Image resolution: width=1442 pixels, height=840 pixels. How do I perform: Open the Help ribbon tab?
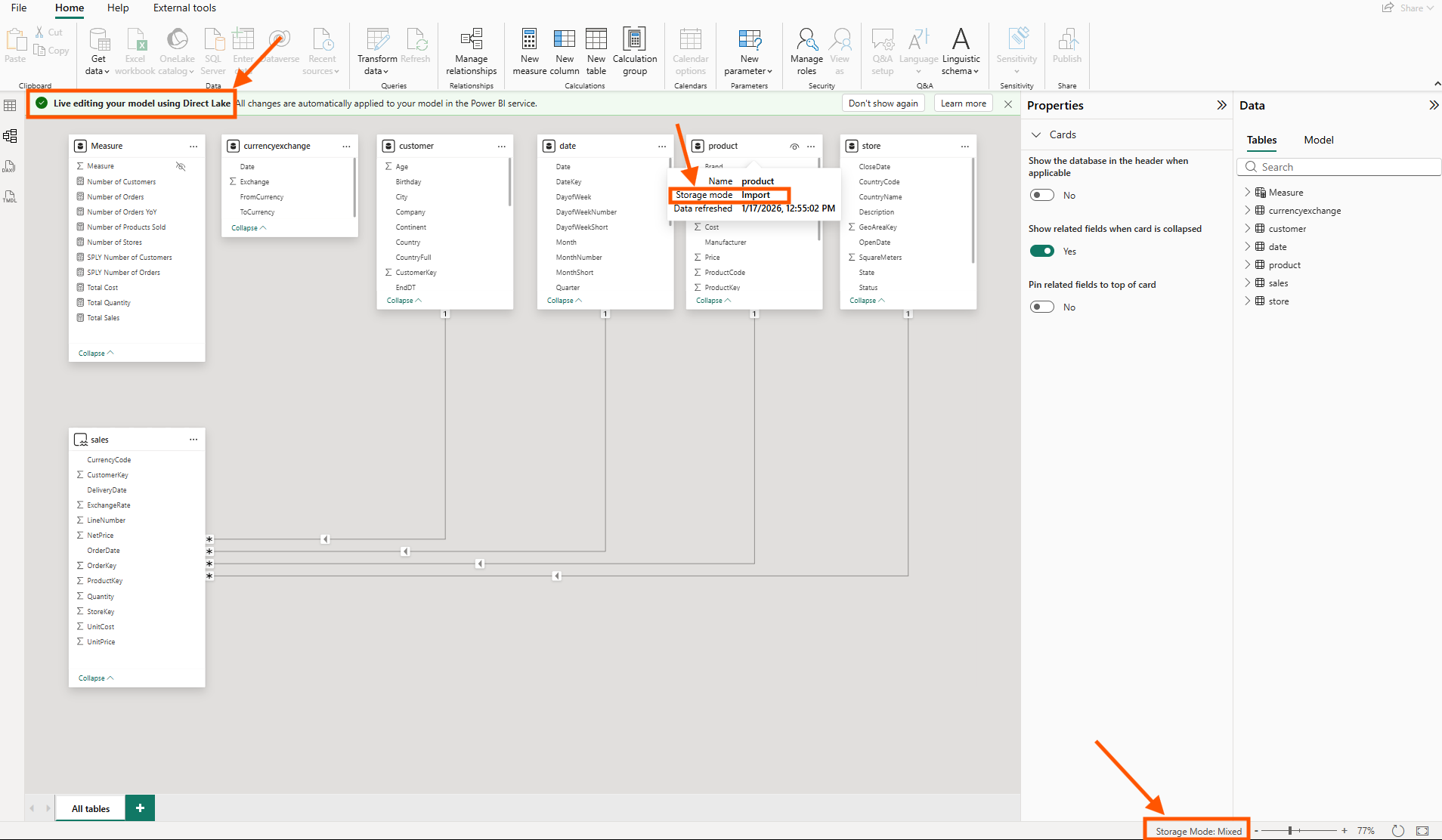tap(118, 8)
